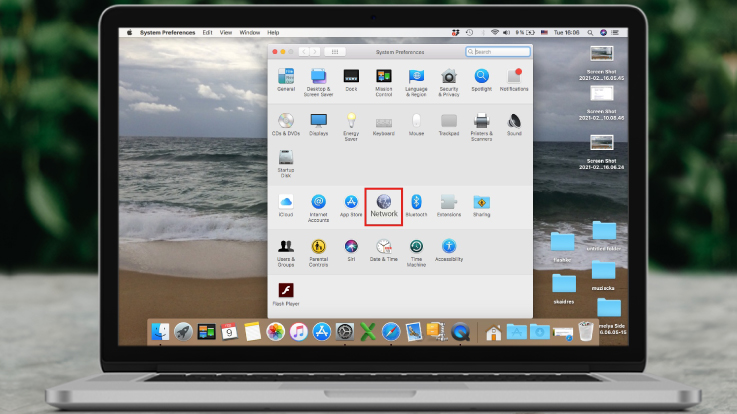Viewport: 737px width, 414px height.
Task: Open the Displays preference pane
Action: pyautogui.click(x=318, y=123)
